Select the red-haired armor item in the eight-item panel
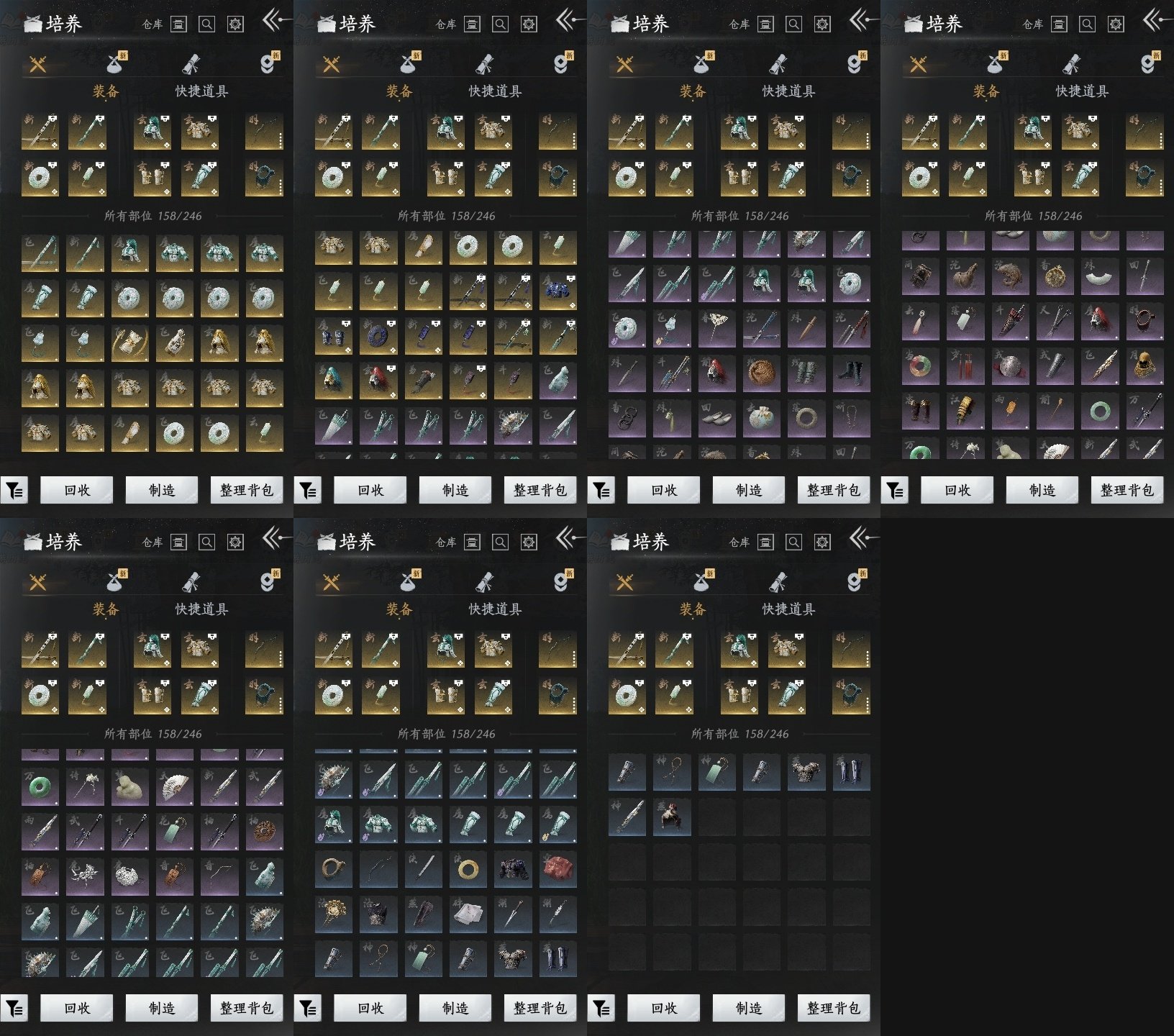This screenshot has width=1174, height=1036. [x=672, y=817]
